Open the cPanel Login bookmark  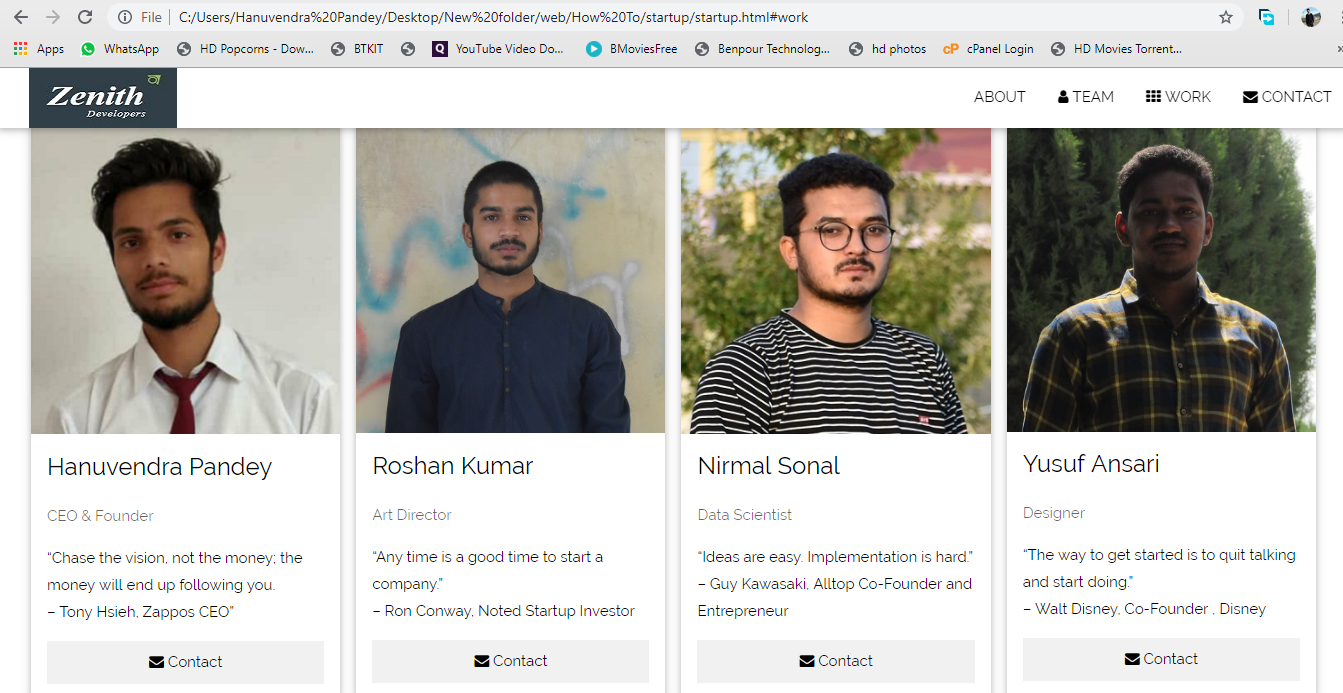pyautogui.click(x=988, y=48)
